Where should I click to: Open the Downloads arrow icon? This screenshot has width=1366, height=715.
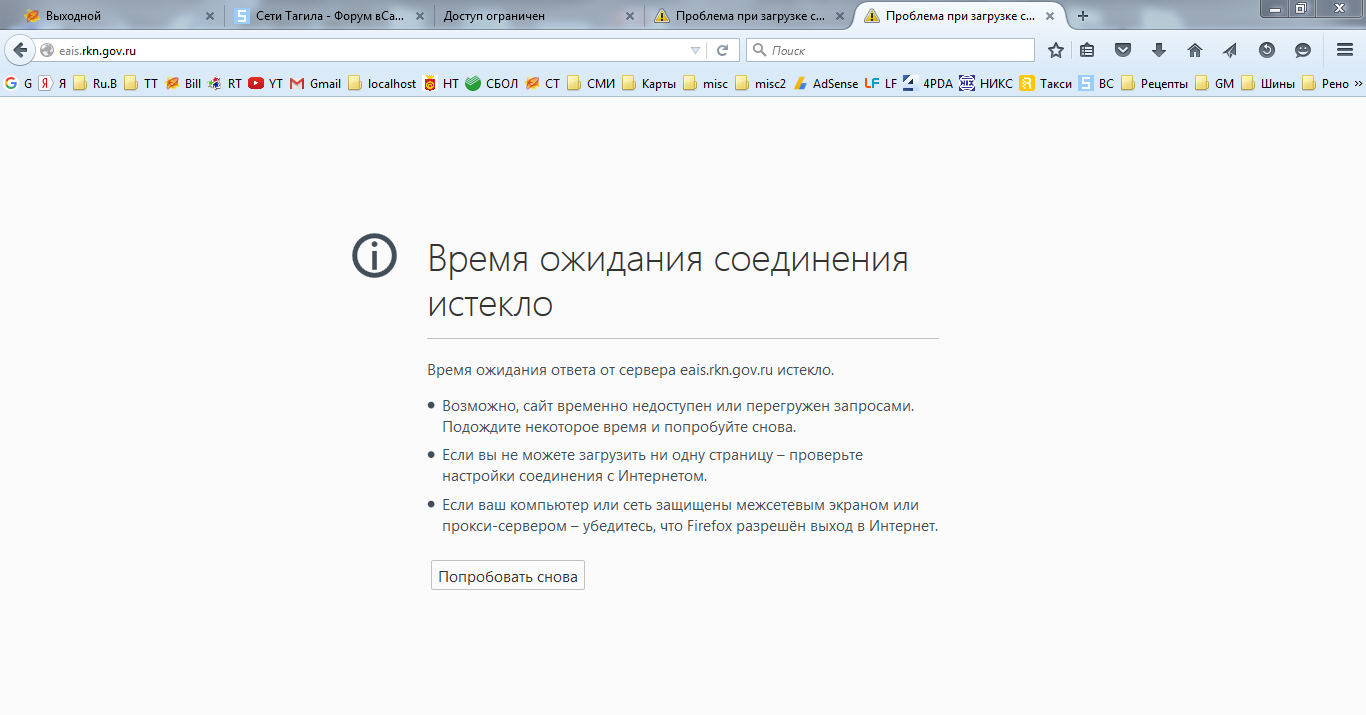(x=1159, y=50)
